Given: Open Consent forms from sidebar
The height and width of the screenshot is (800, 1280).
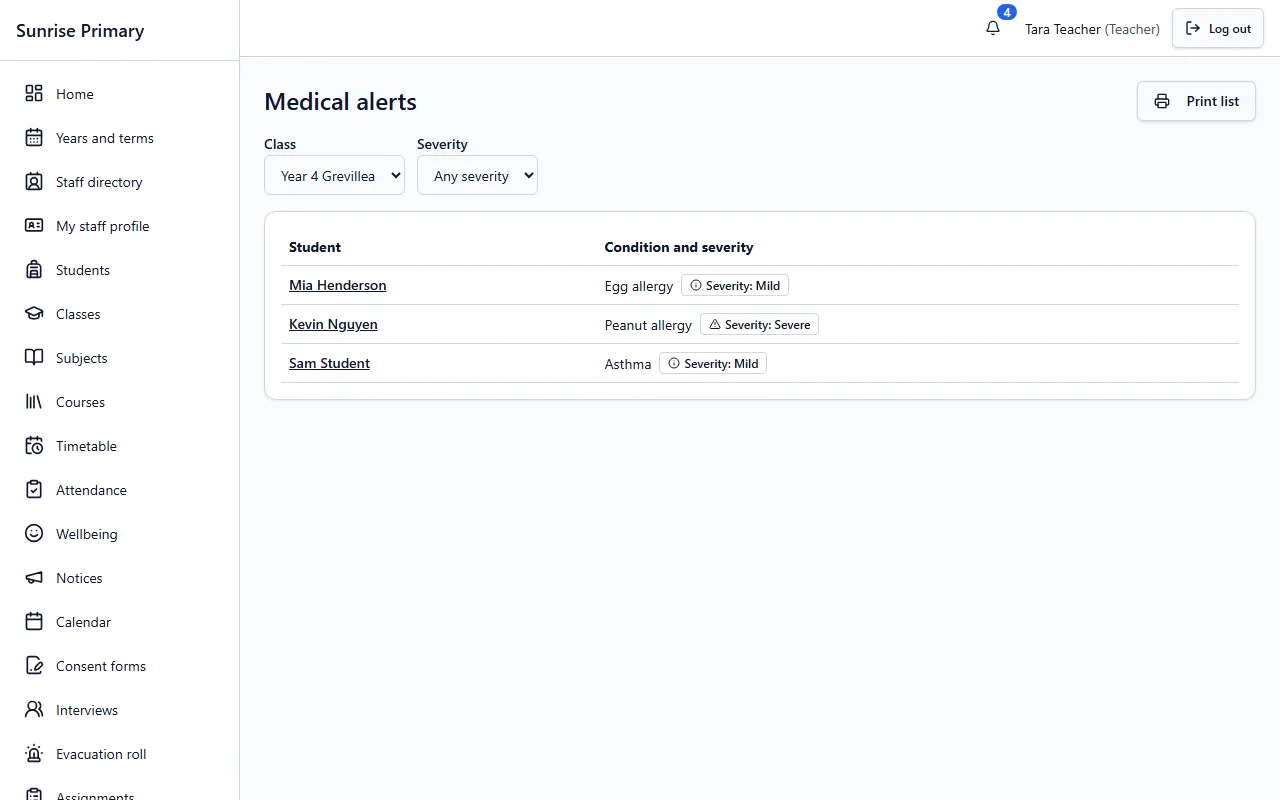Looking at the screenshot, I should (120, 666).
